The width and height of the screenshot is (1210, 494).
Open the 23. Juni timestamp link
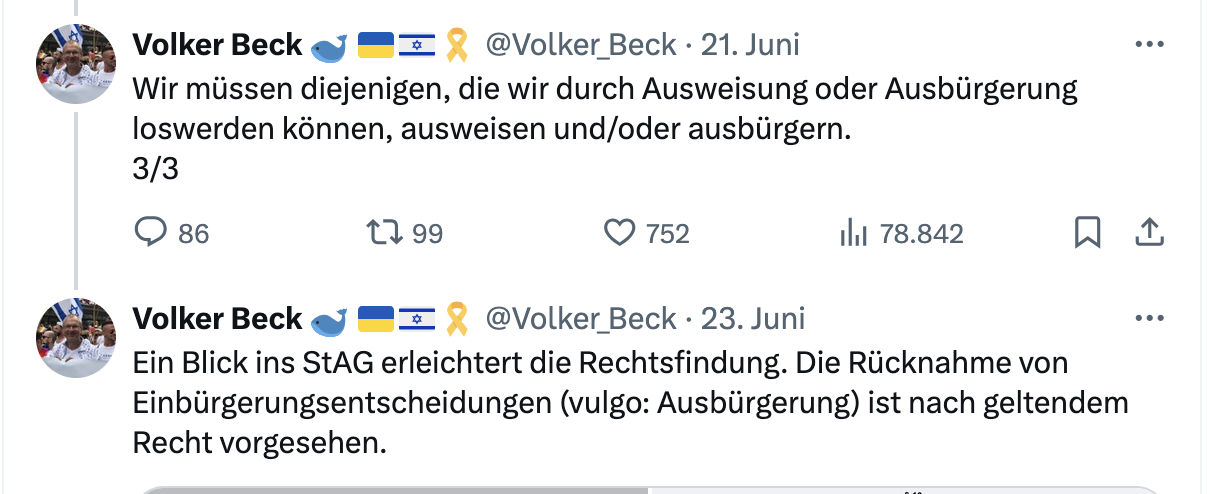point(752,319)
